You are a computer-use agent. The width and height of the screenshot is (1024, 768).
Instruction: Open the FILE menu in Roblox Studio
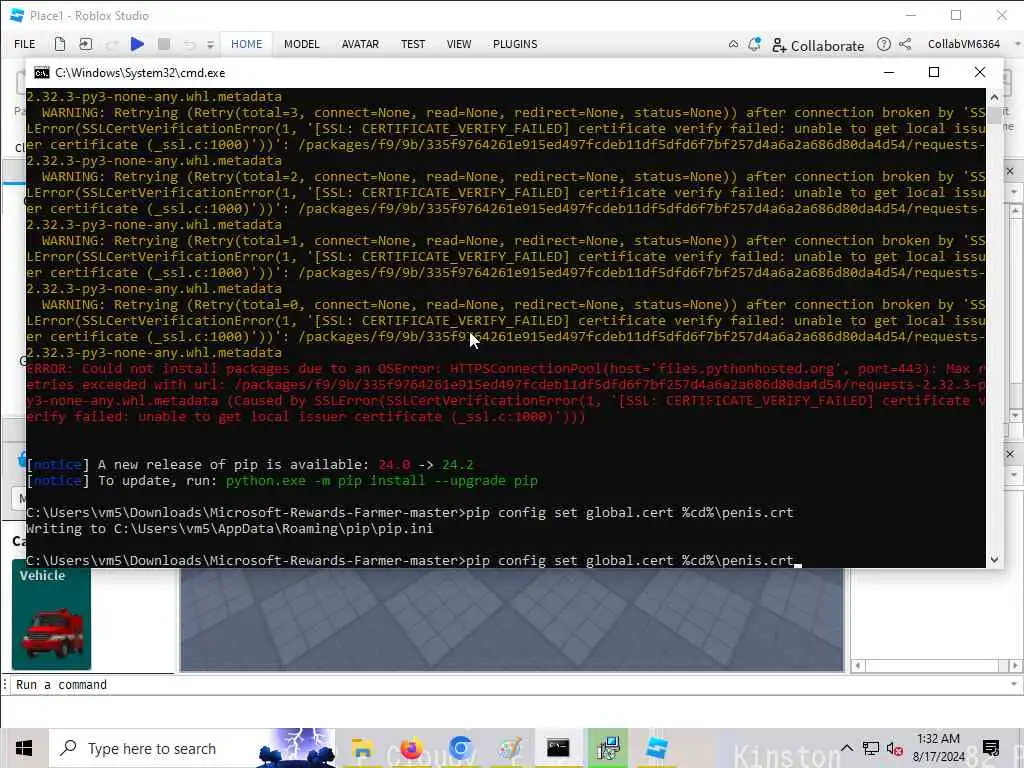coord(25,44)
